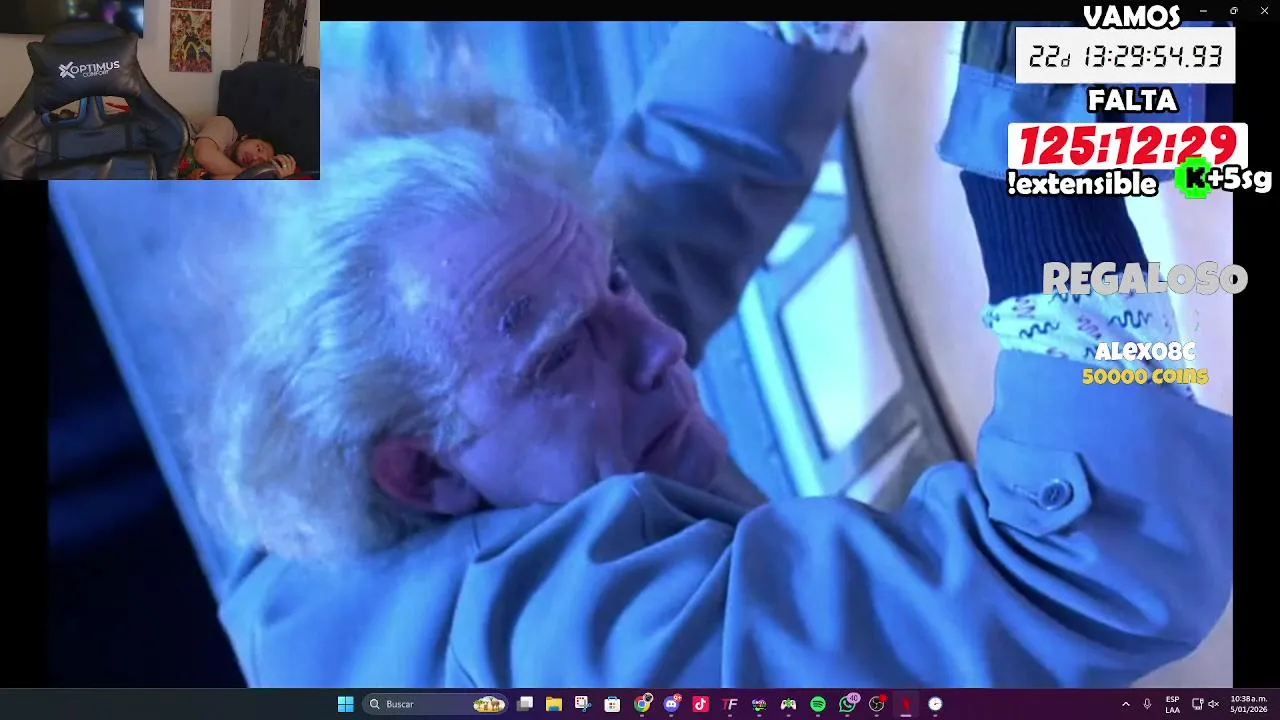This screenshot has width=1280, height=720.
Task: Open Microsoft Store from the taskbar
Action: [612, 704]
